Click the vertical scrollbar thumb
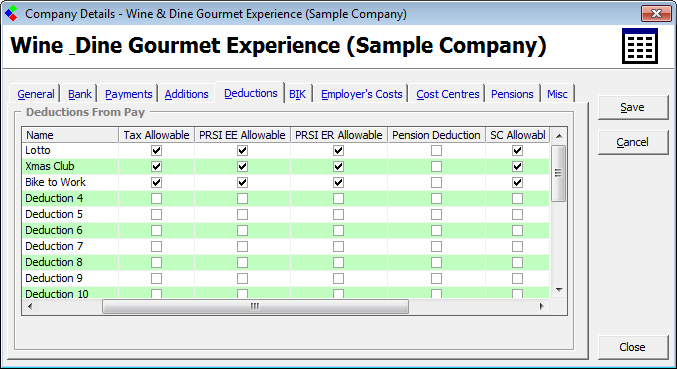Image resolution: width=677 pixels, height=369 pixels. [559, 173]
